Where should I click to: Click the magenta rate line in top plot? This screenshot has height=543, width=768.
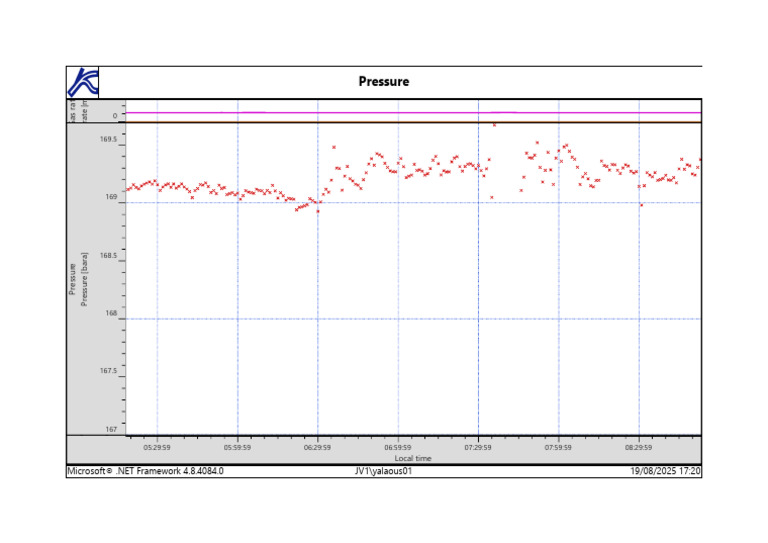pyautogui.click(x=413, y=113)
